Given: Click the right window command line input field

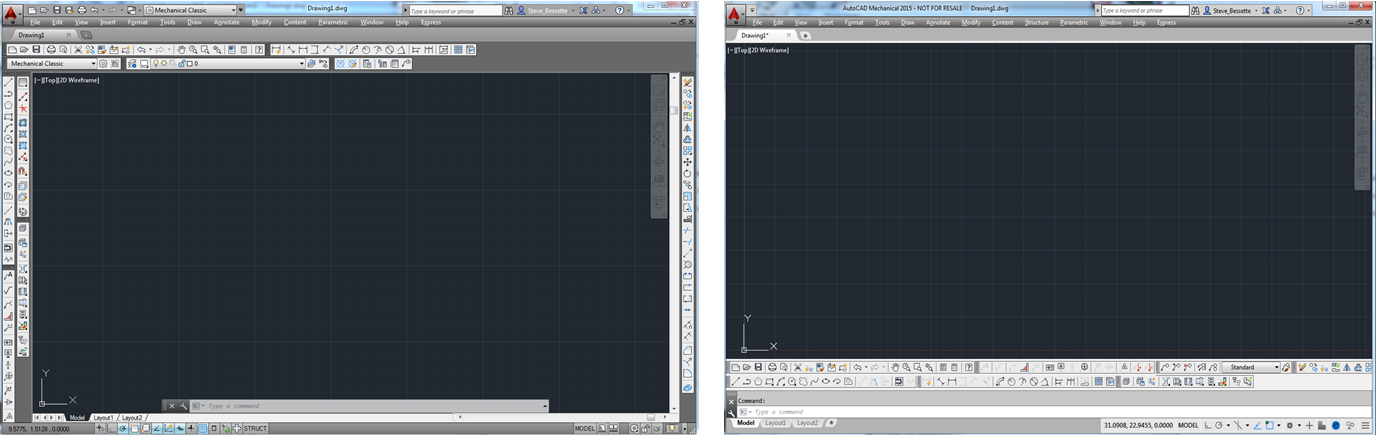Looking at the screenshot, I should (1045, 412).
